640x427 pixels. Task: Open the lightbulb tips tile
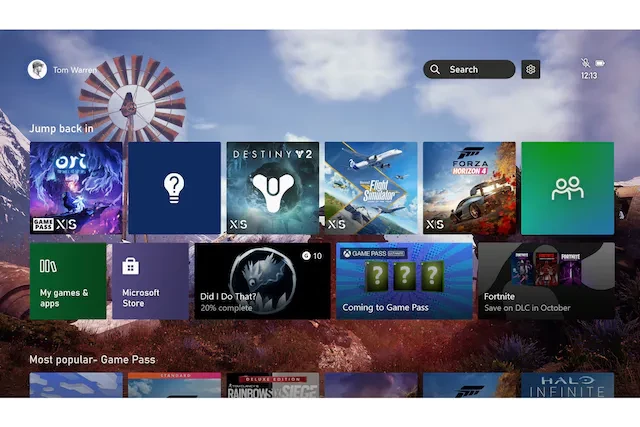coord(174,188)
